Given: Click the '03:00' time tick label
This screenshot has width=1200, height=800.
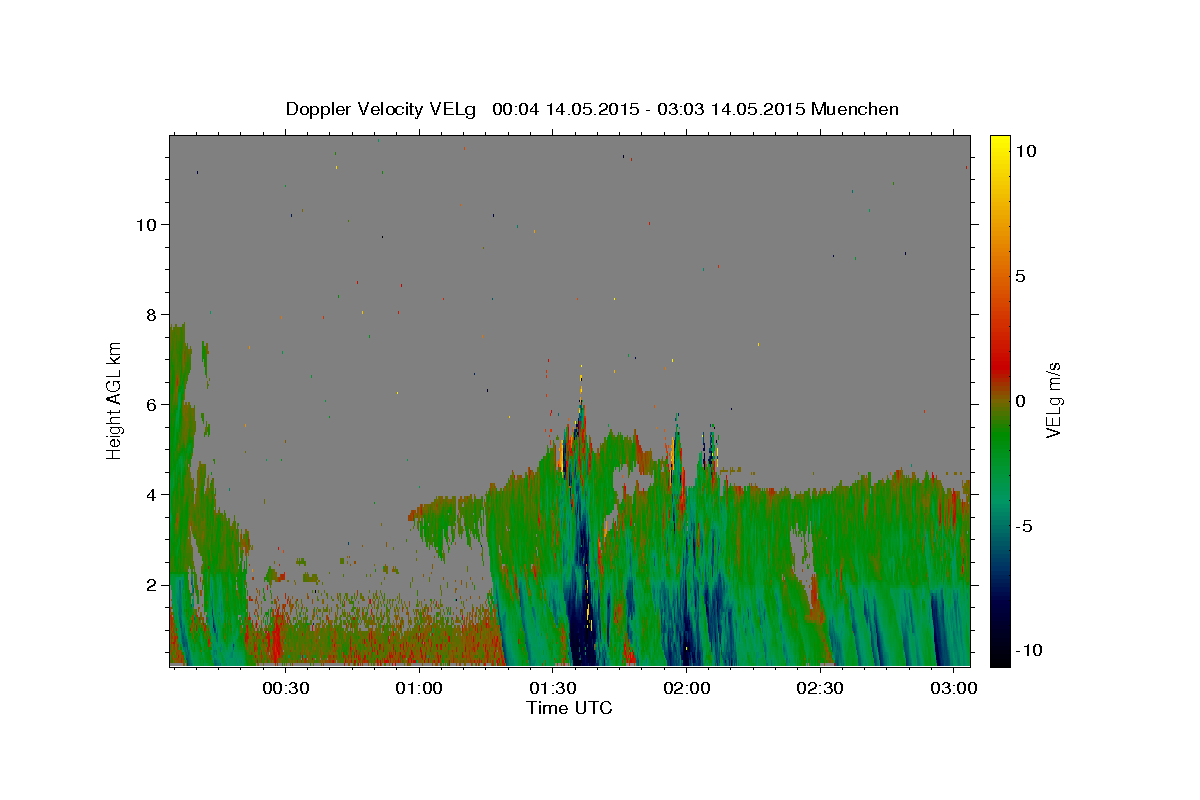Looking at the screenshot, I should tap(955, 689).
